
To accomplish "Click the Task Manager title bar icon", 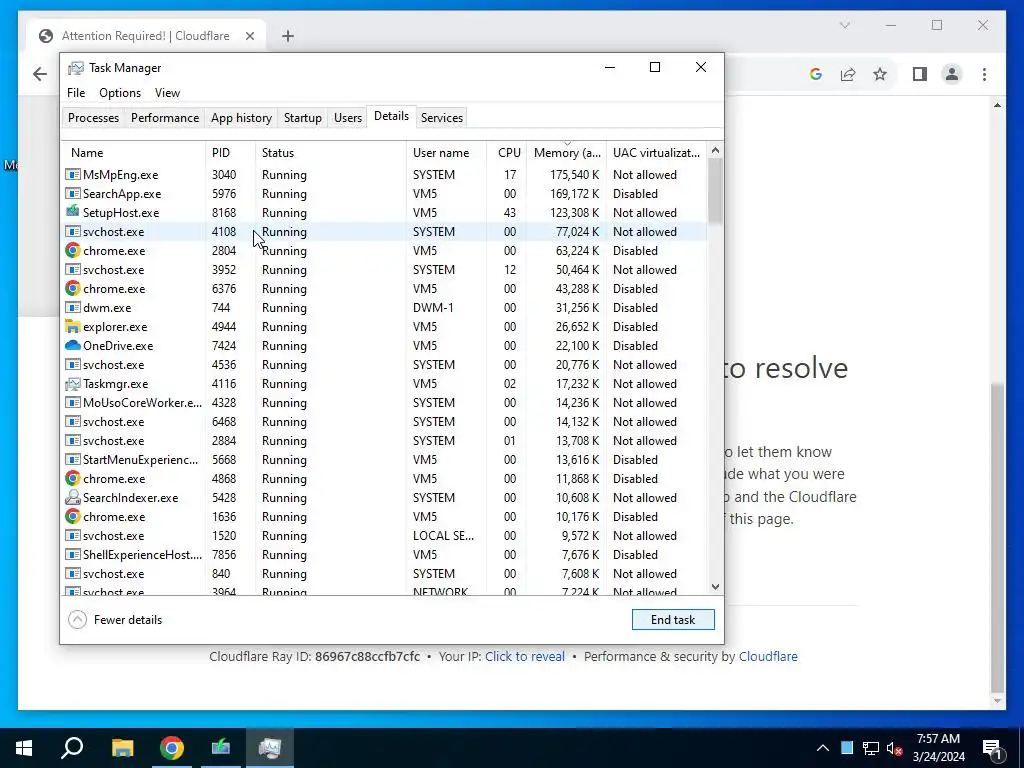I will point(76,68).
